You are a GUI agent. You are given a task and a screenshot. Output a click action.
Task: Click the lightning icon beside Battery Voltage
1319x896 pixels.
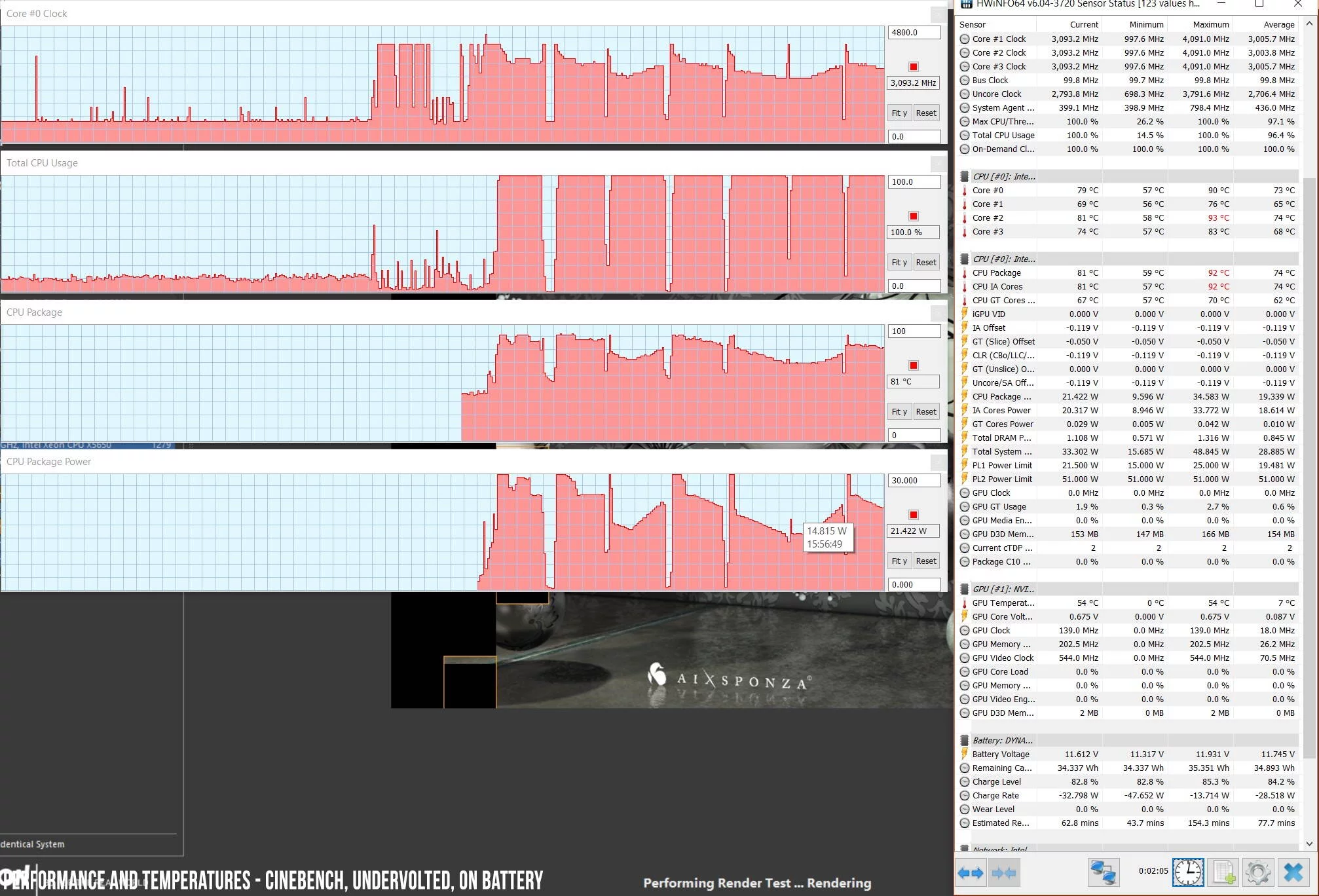pos(964,754)
